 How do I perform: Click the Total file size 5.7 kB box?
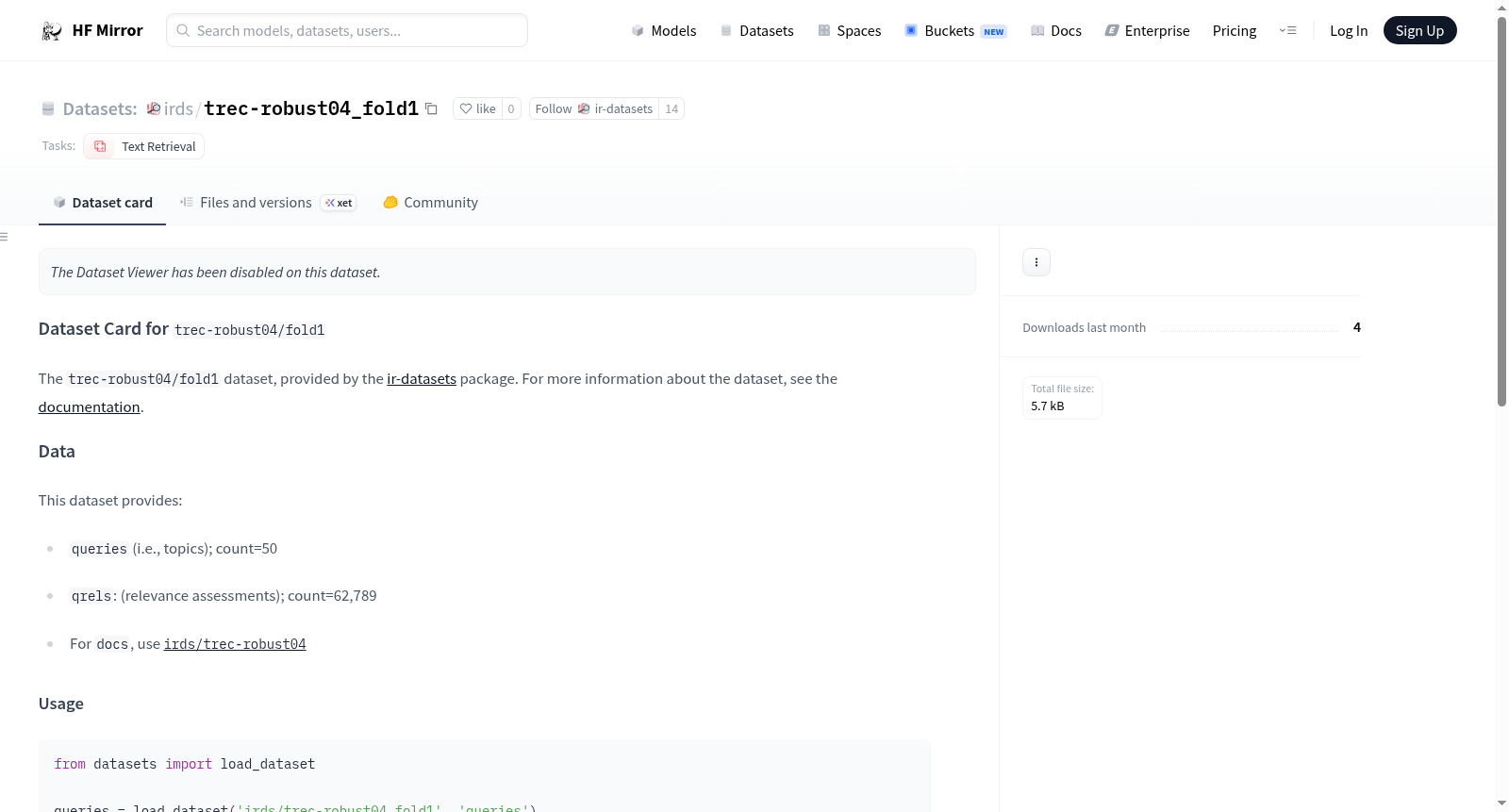[1062, 398]
